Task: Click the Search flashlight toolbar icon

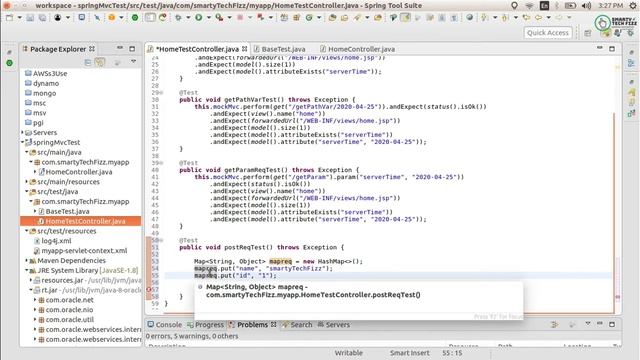Action: (x=357, y=18)
